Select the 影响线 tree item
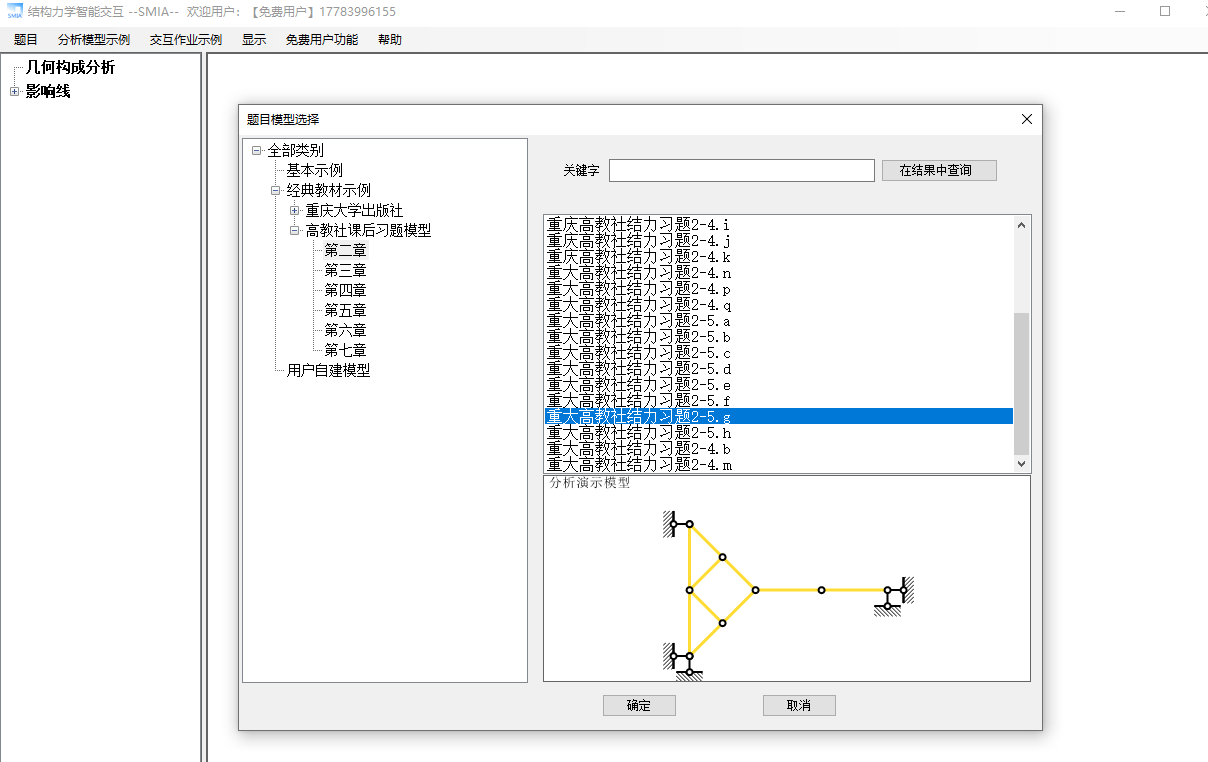The height and width of the screenshot is (762, 1208). click(48, 92)
